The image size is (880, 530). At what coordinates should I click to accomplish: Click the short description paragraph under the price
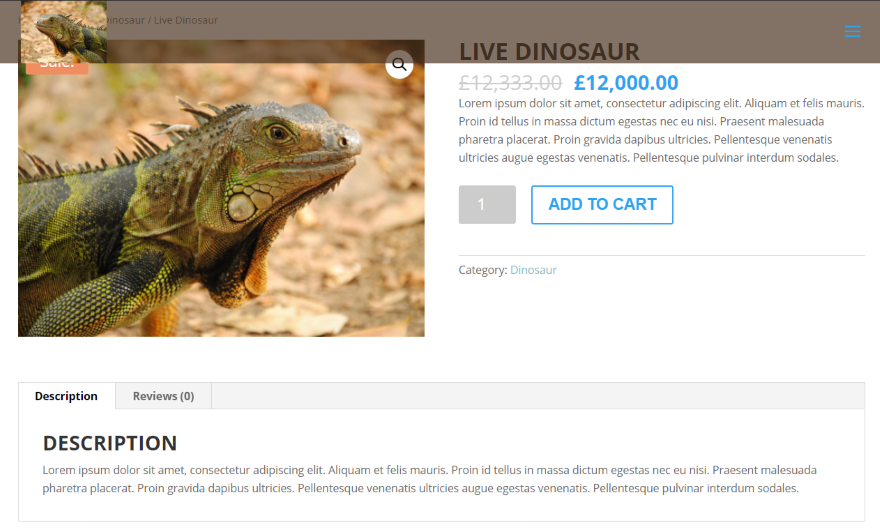point(660,130)
